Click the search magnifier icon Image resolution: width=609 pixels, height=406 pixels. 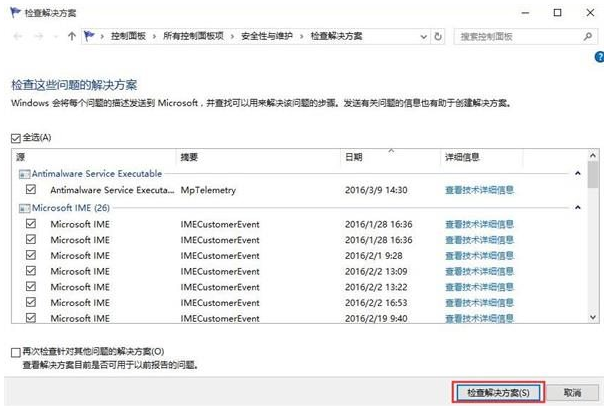[588, 37]
